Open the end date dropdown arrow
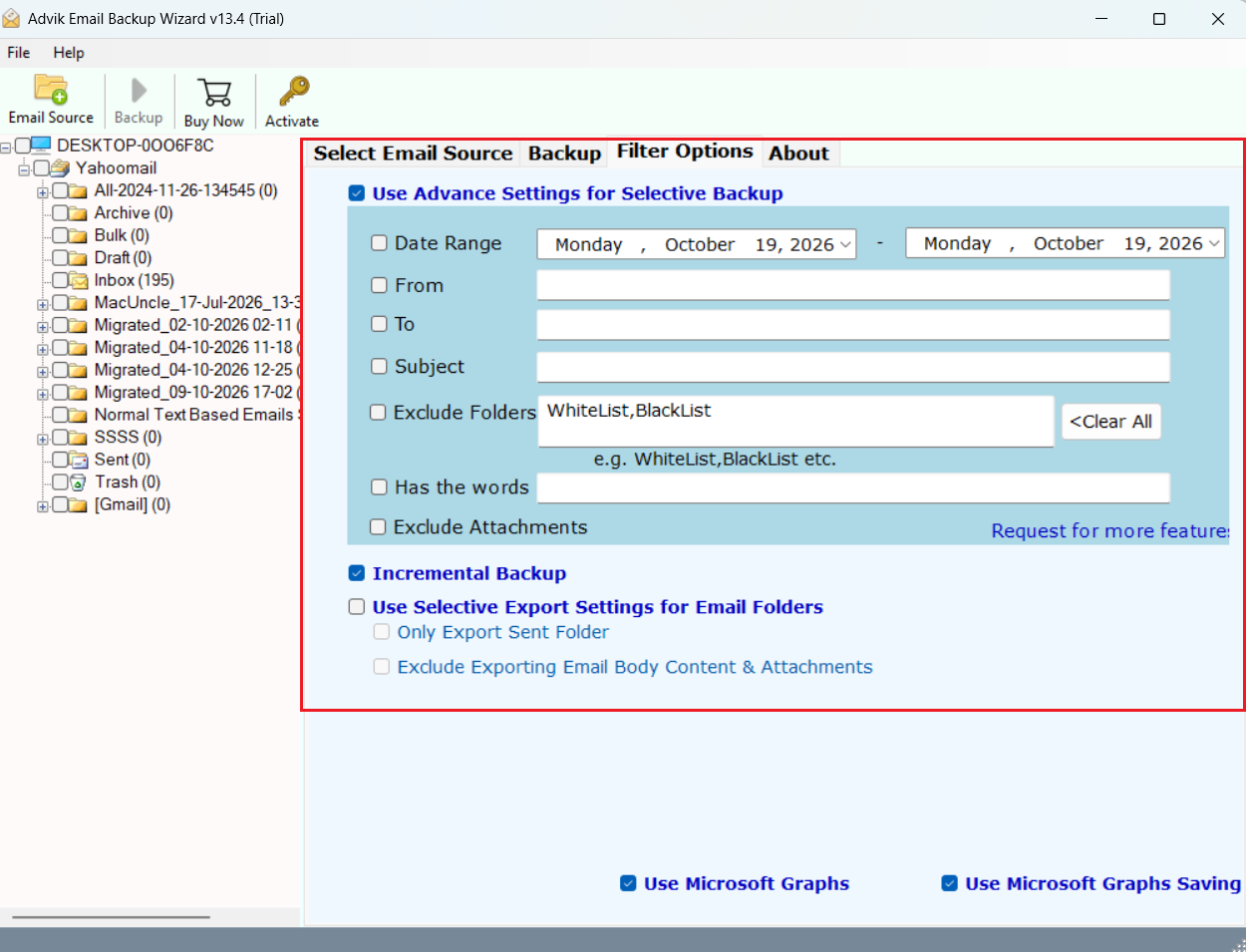 [x=1213, y=243]
